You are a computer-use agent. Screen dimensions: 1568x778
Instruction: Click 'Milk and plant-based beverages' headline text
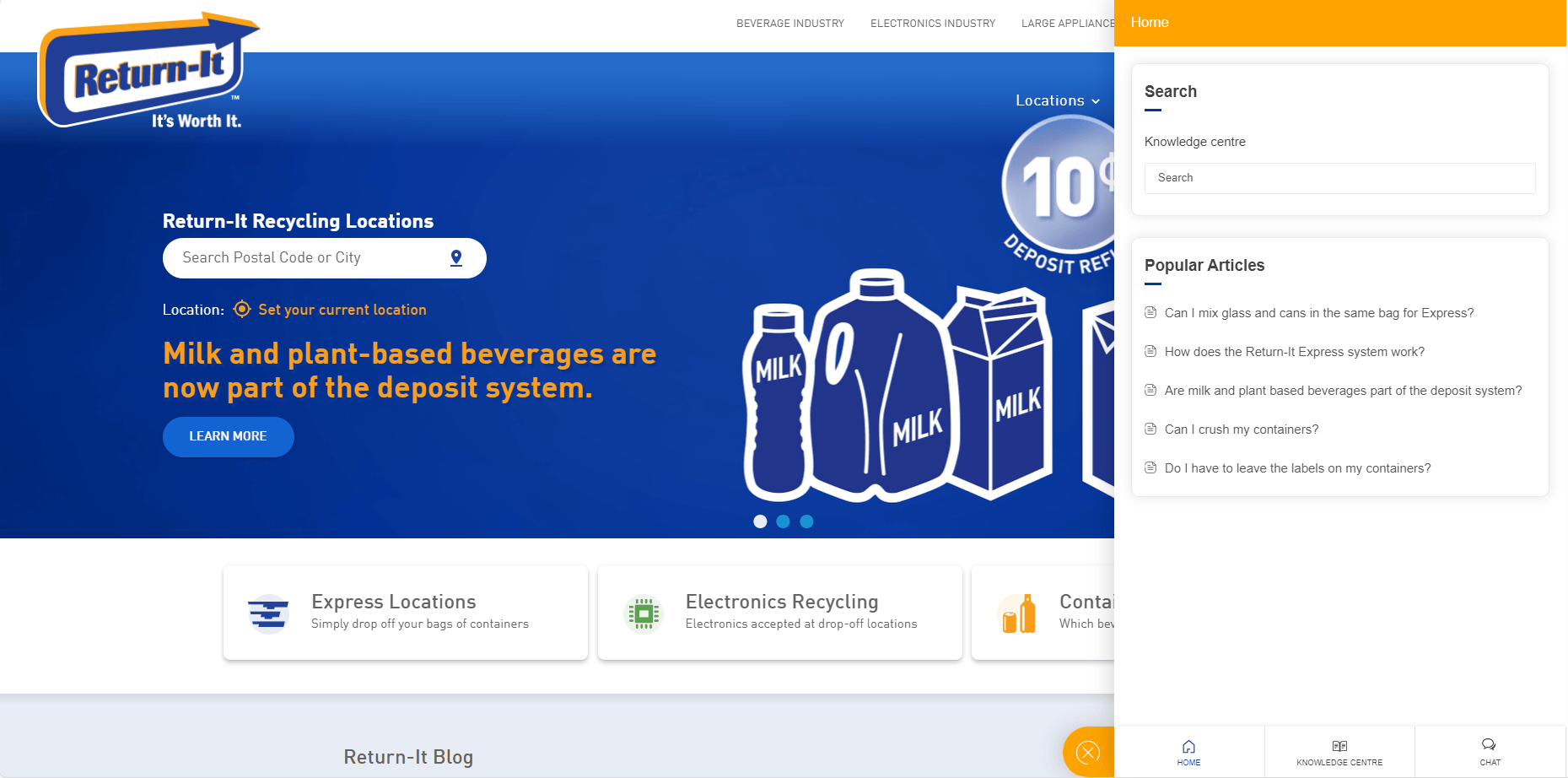click(410, 370)
